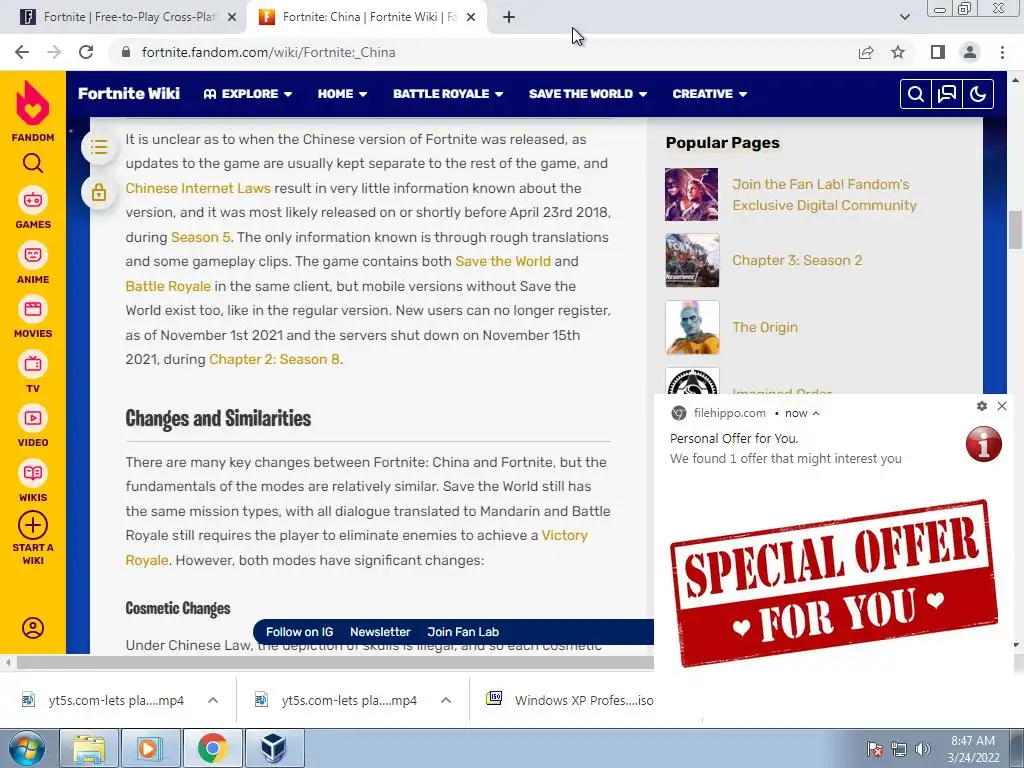Screen dimensions: 1024x768
Task: Toggle the browser side panel icon
Action: pos(938,52)
